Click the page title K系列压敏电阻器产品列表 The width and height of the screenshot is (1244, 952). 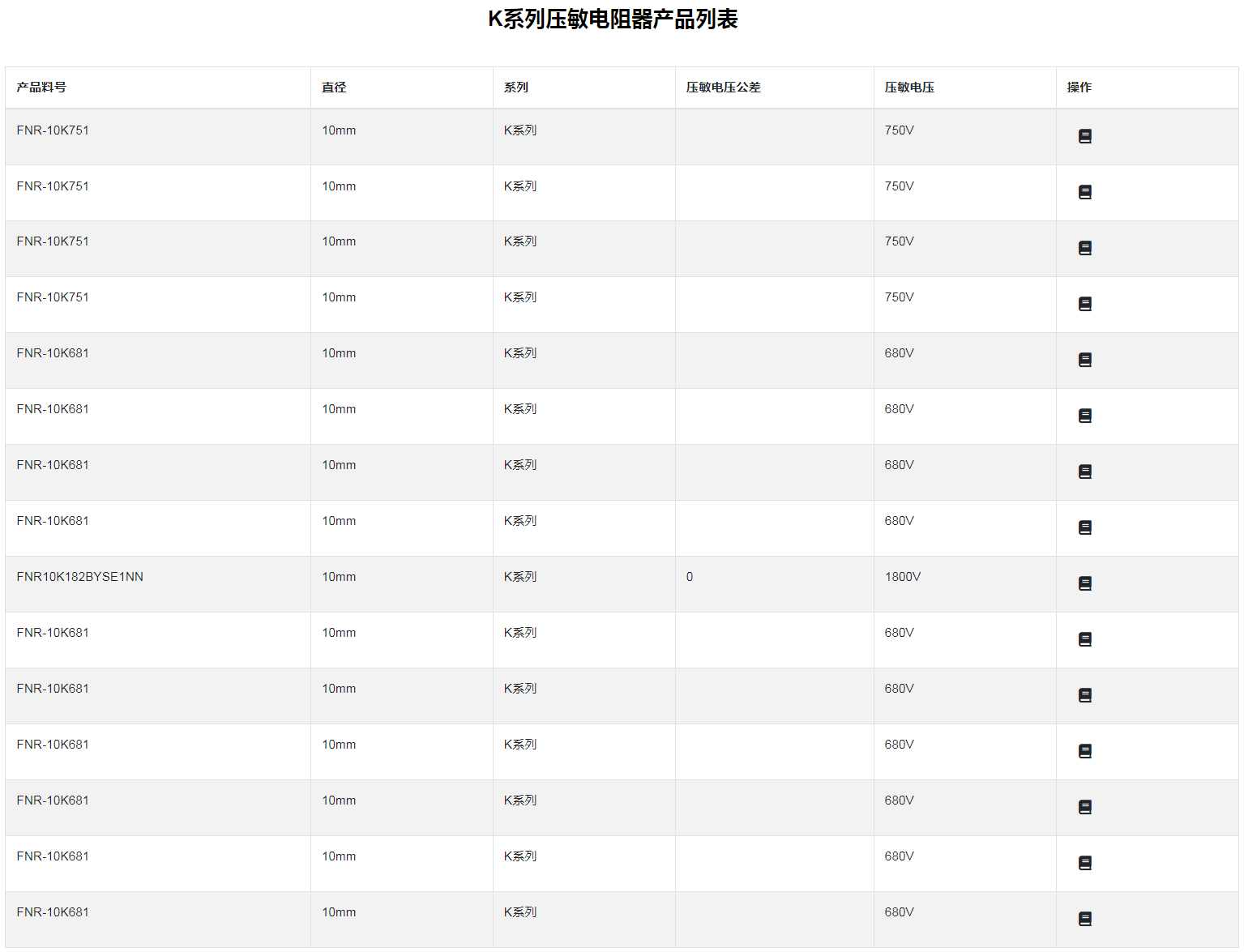coord(613,19)
